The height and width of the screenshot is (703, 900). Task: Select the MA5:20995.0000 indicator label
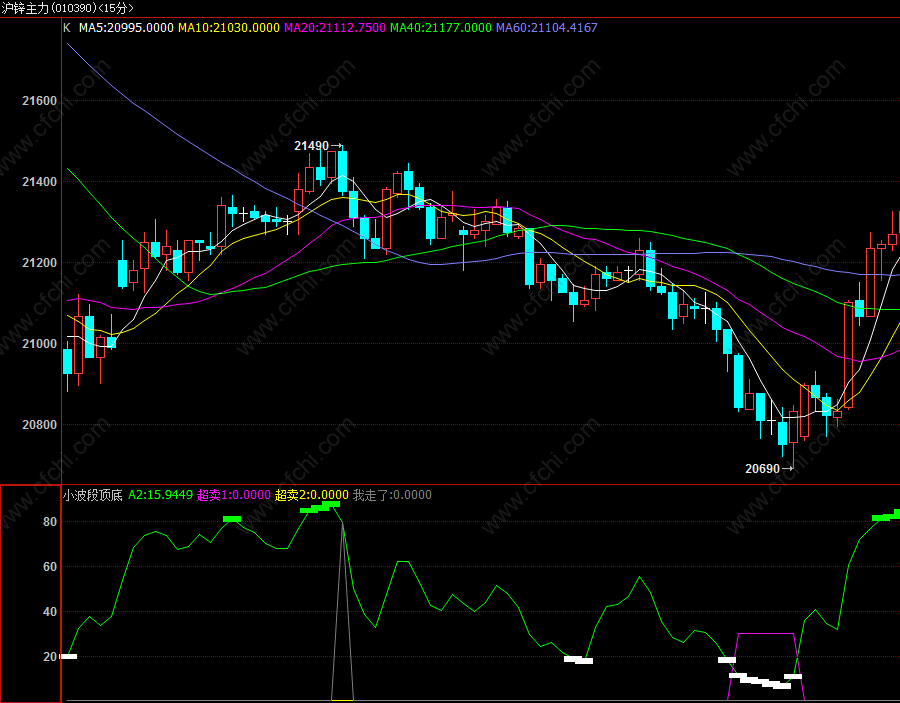coord(126,28)
